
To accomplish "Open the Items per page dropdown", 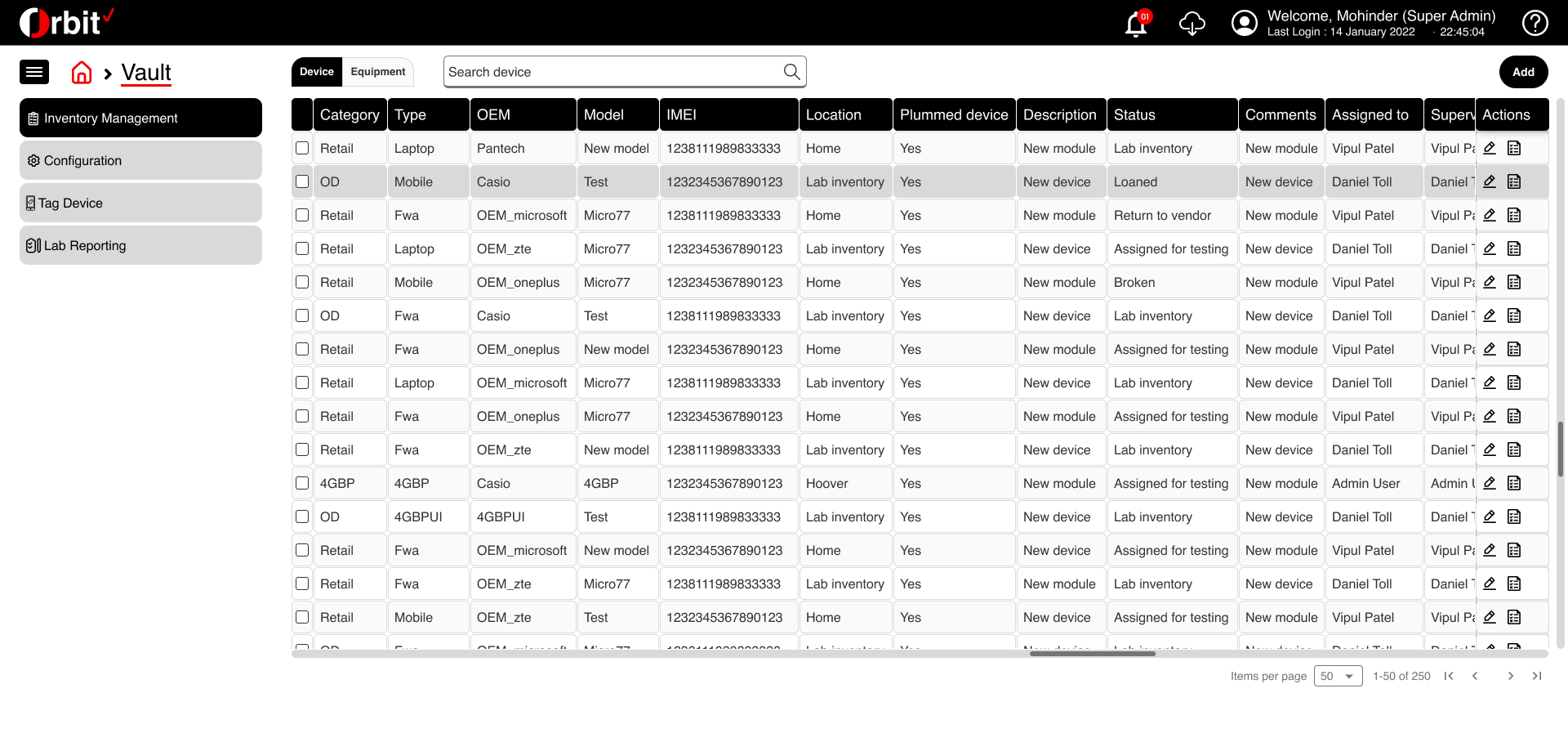I will 1338,676.
